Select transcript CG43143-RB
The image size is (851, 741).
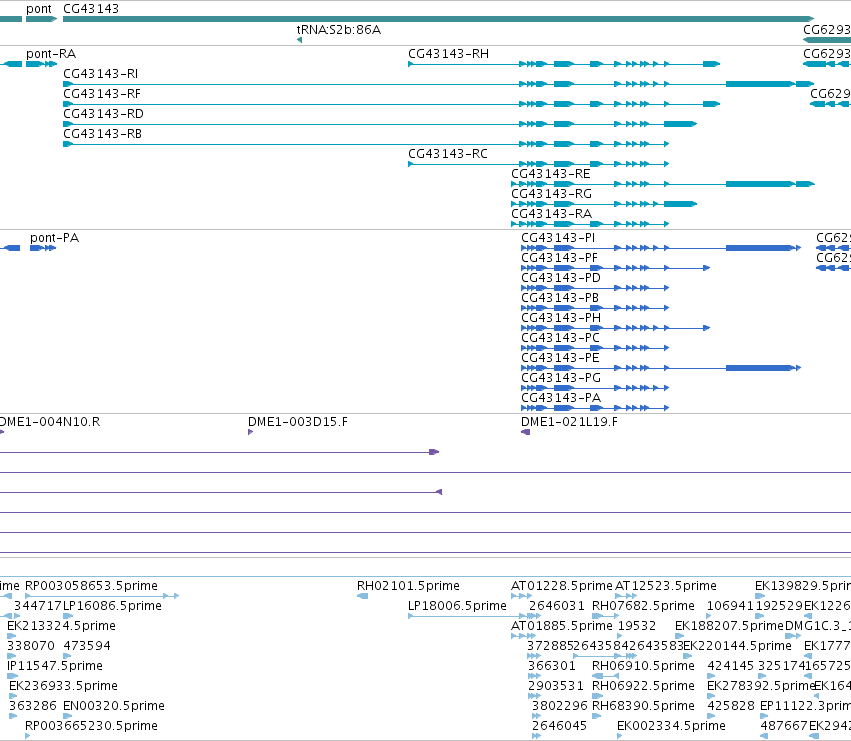click(x=103, y=134)
